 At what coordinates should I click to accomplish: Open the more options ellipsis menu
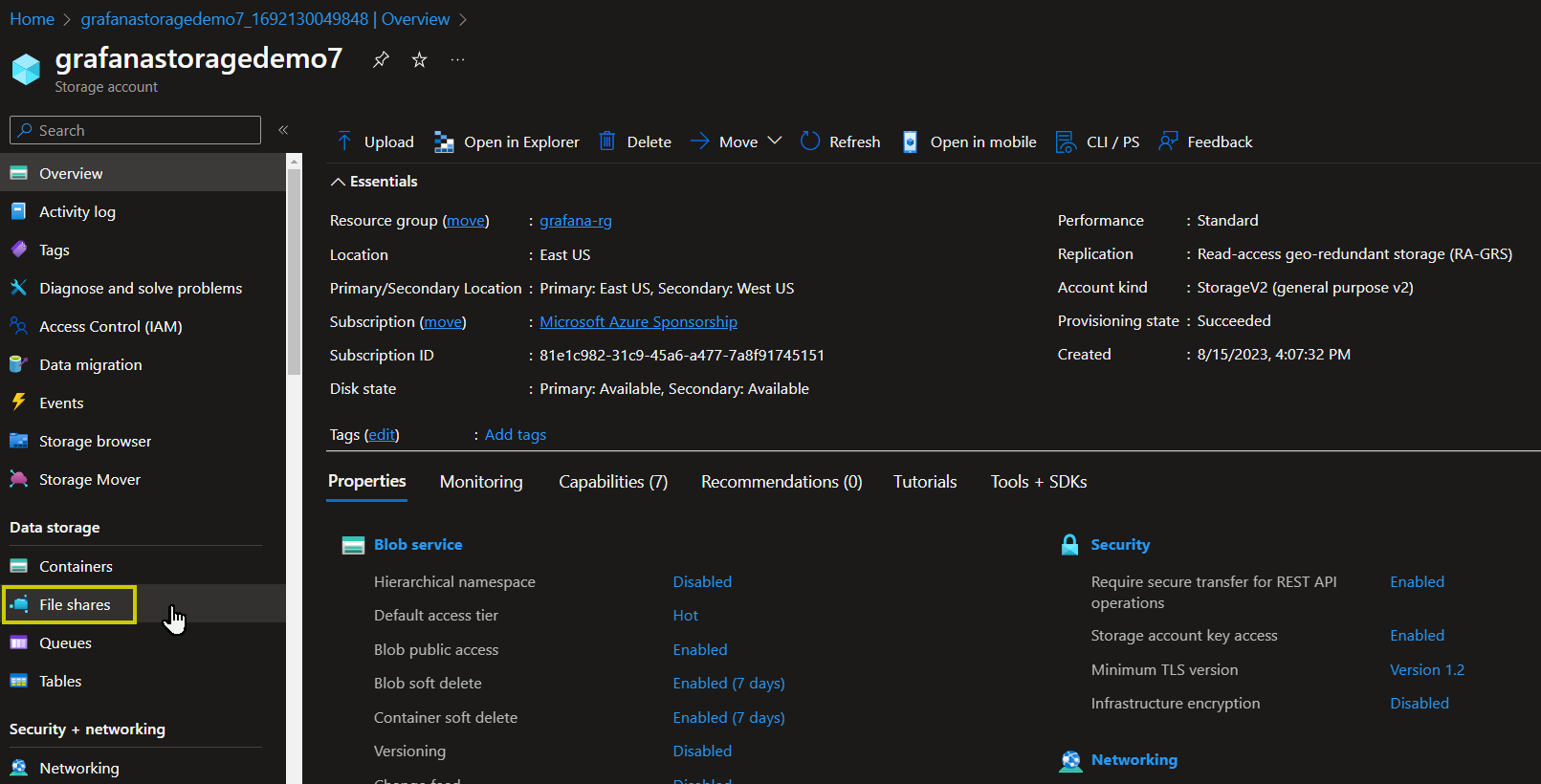point(458,59)
